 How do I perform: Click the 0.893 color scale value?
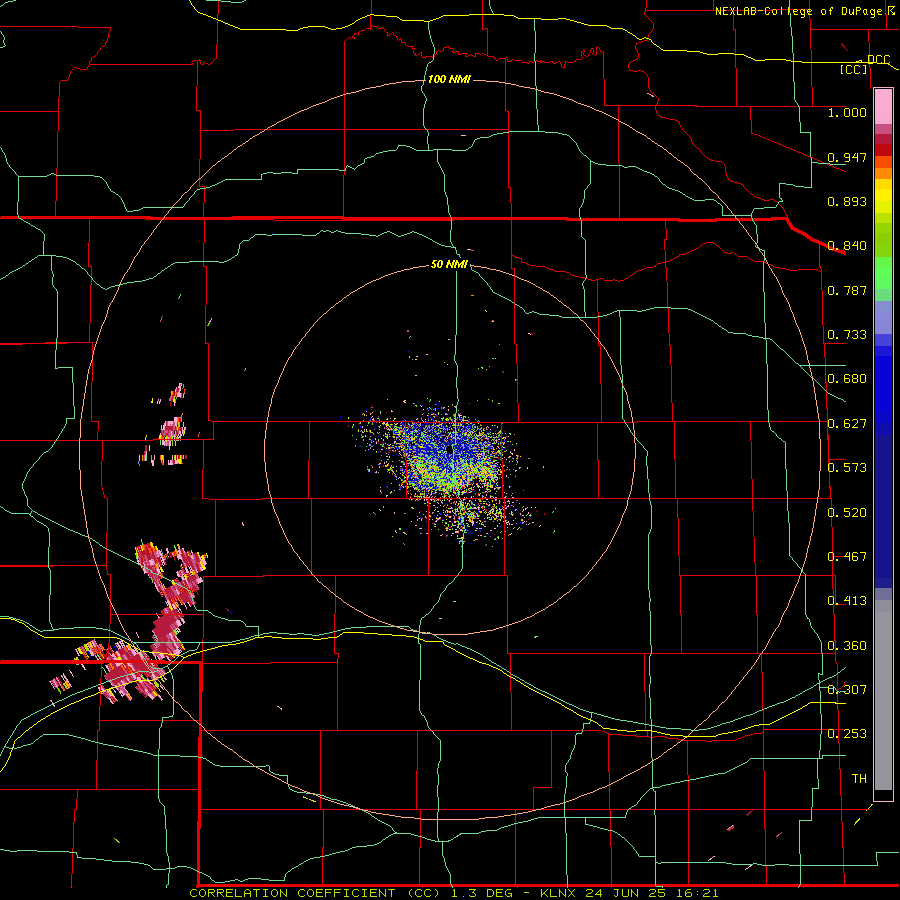pos(847,201)
